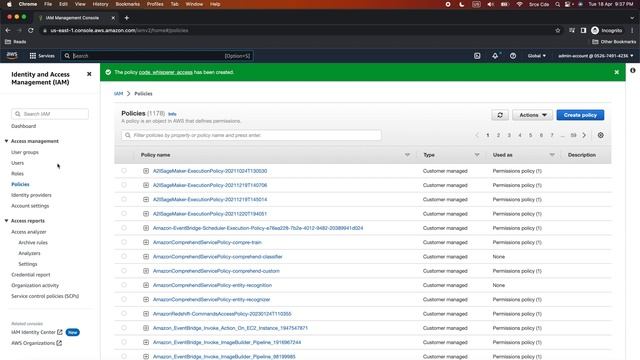This screenshot has height=360, width=640.
Task: Open Chrome's Bookmarks menu
Action: 127,4
